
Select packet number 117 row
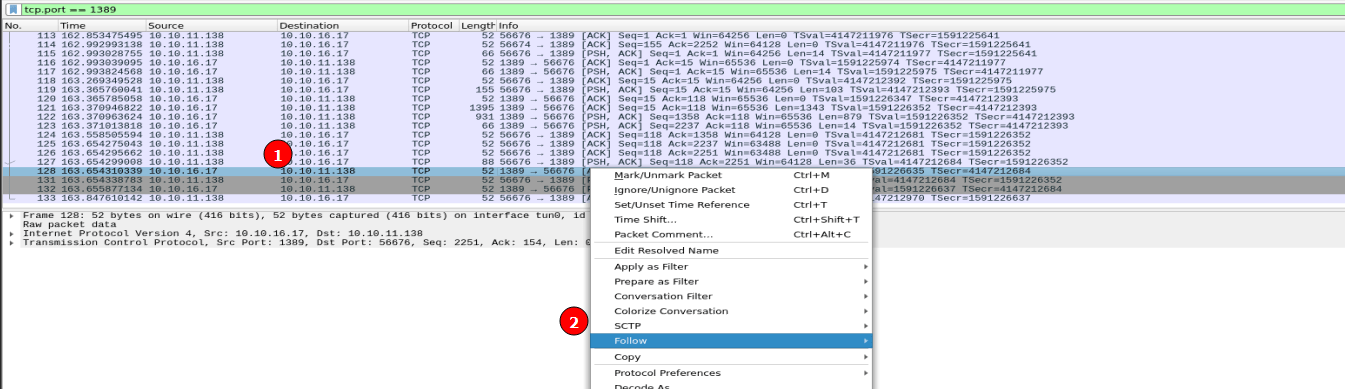click(672, 71)
